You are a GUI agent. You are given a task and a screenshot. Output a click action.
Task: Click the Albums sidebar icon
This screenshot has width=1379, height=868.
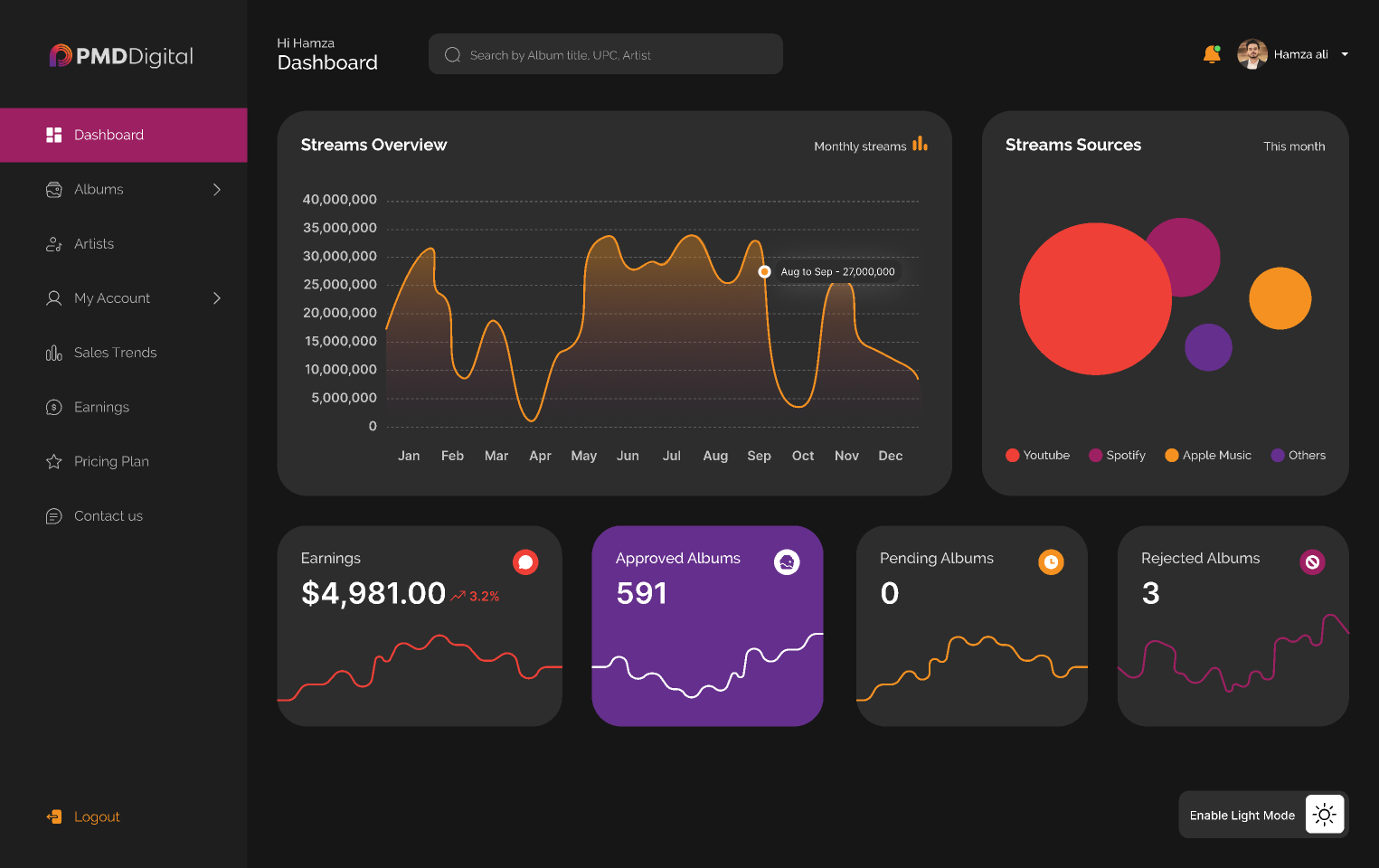click(54, 189)
